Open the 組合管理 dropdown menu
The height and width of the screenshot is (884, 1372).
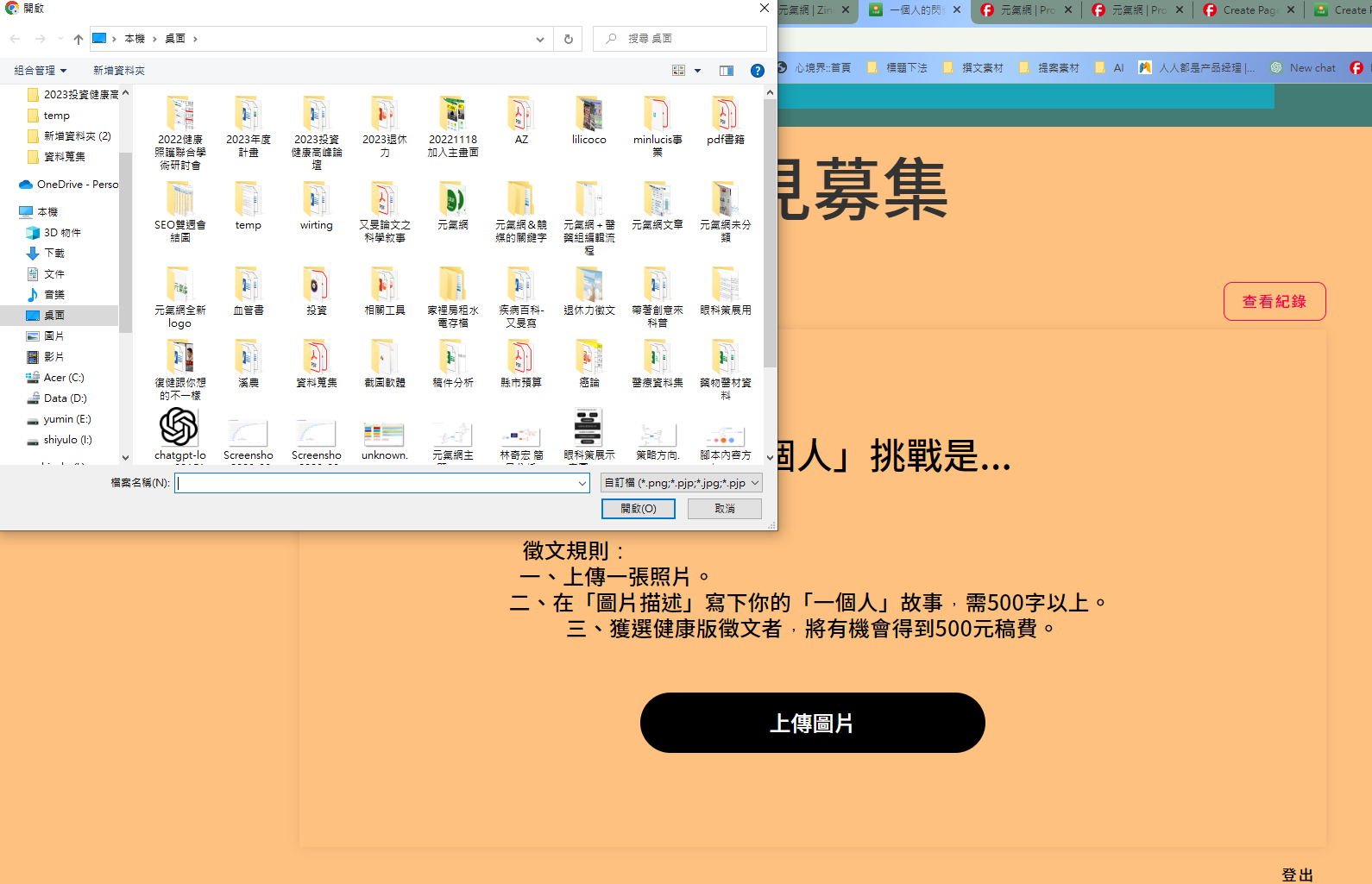coord(40,71)
